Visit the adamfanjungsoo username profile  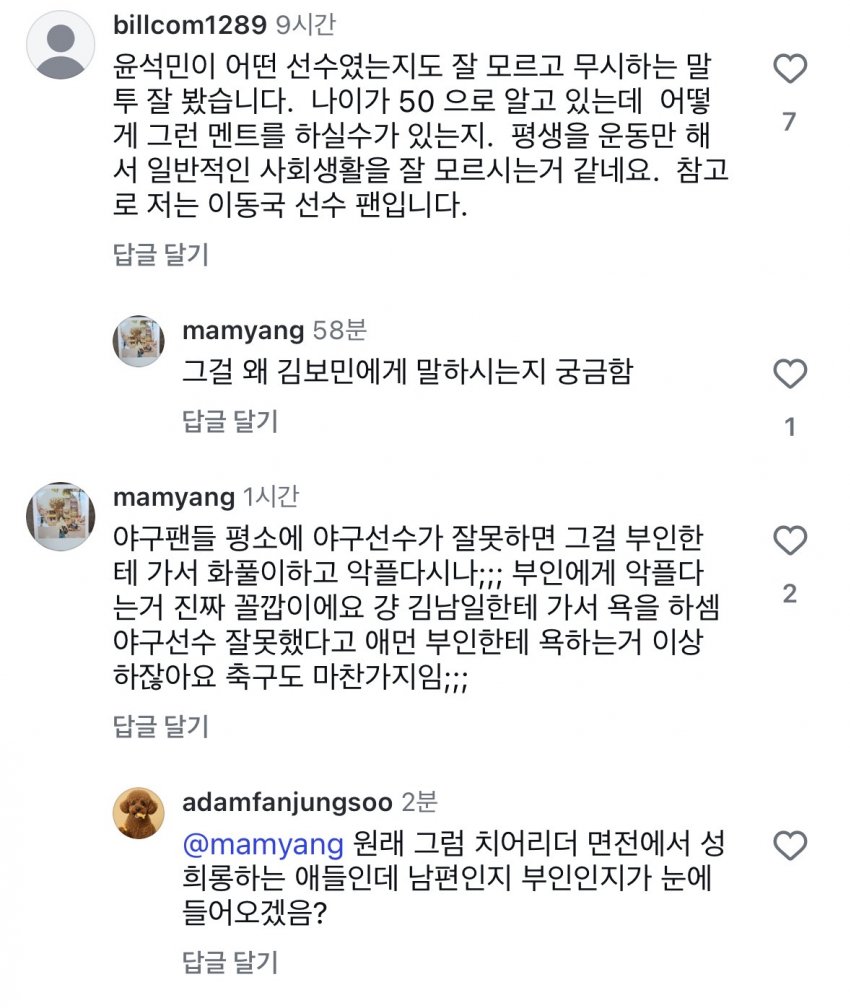[x=290, y=802]
